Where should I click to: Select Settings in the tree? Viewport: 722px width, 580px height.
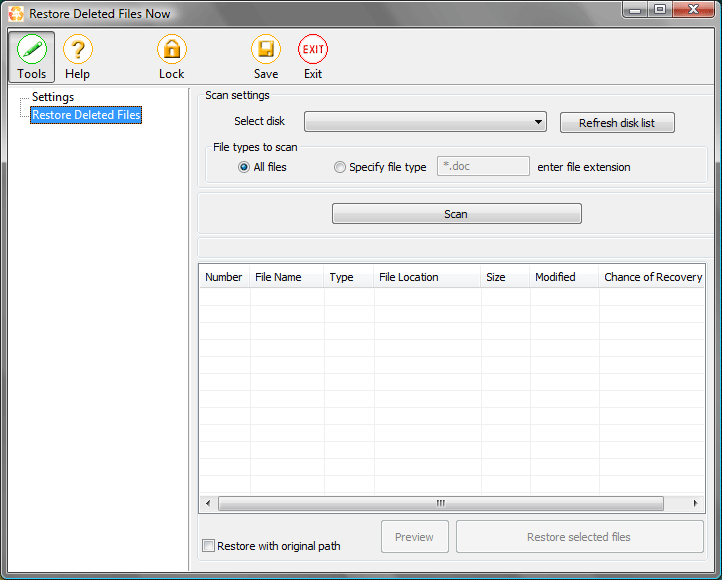[53, 97]
